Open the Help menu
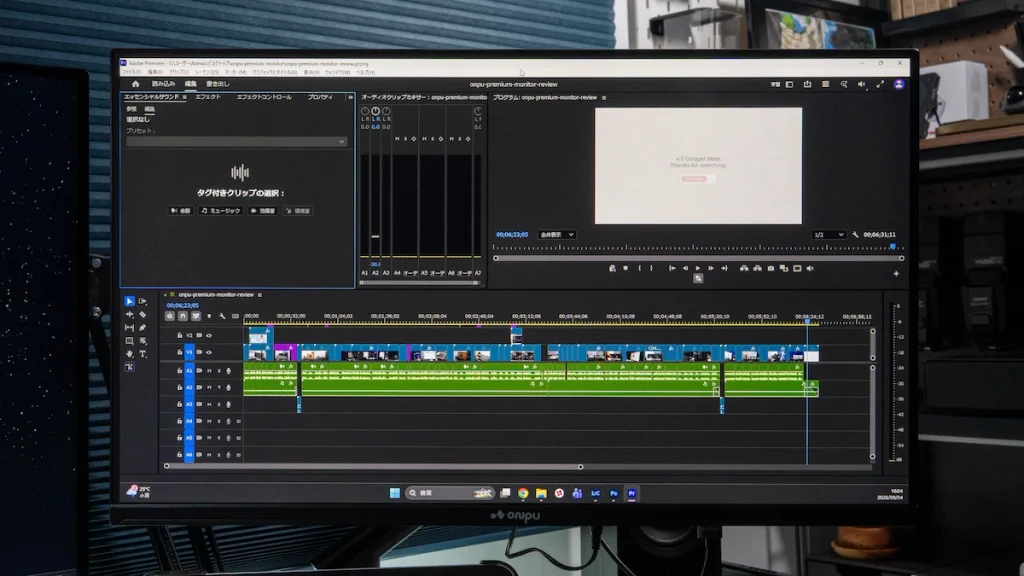The image size is (1024, 576). pyautogui.click(x=365, y=72)
